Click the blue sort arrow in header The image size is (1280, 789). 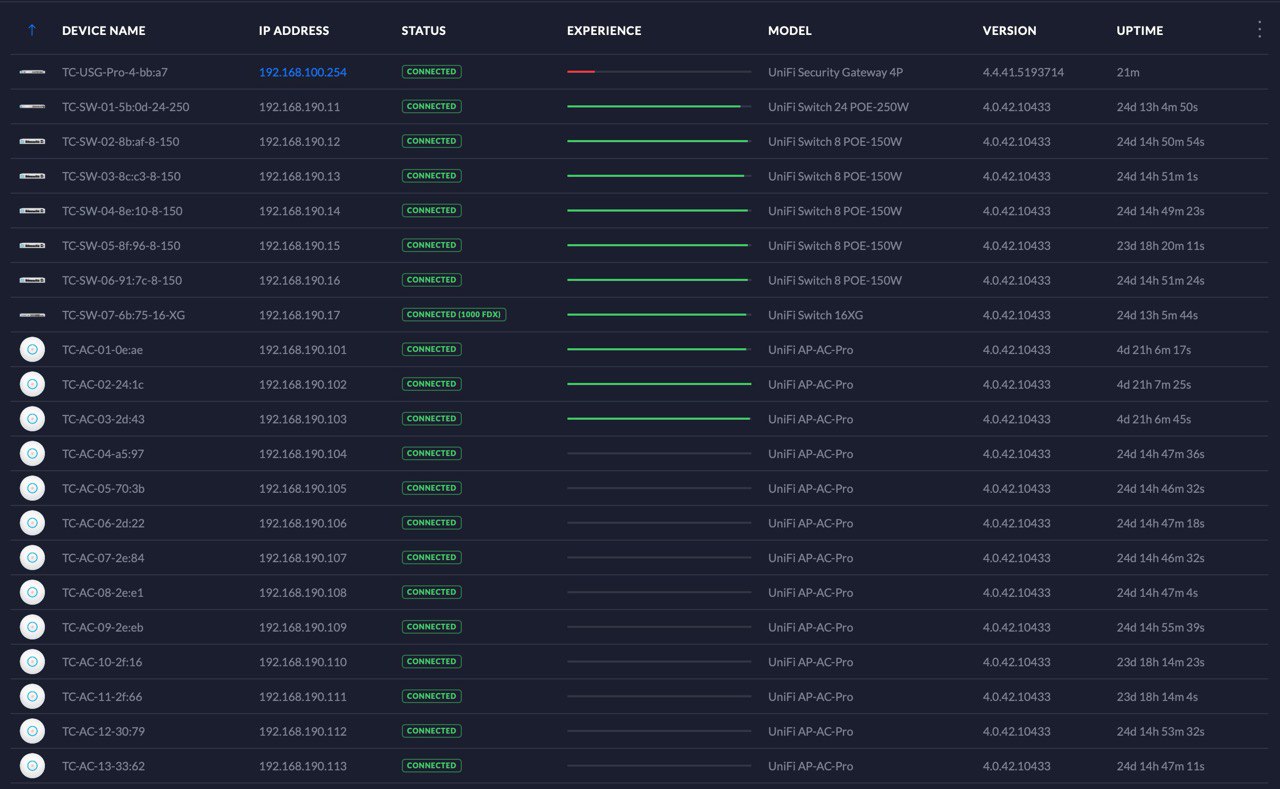pyautogui.click(x=32, y=30)
